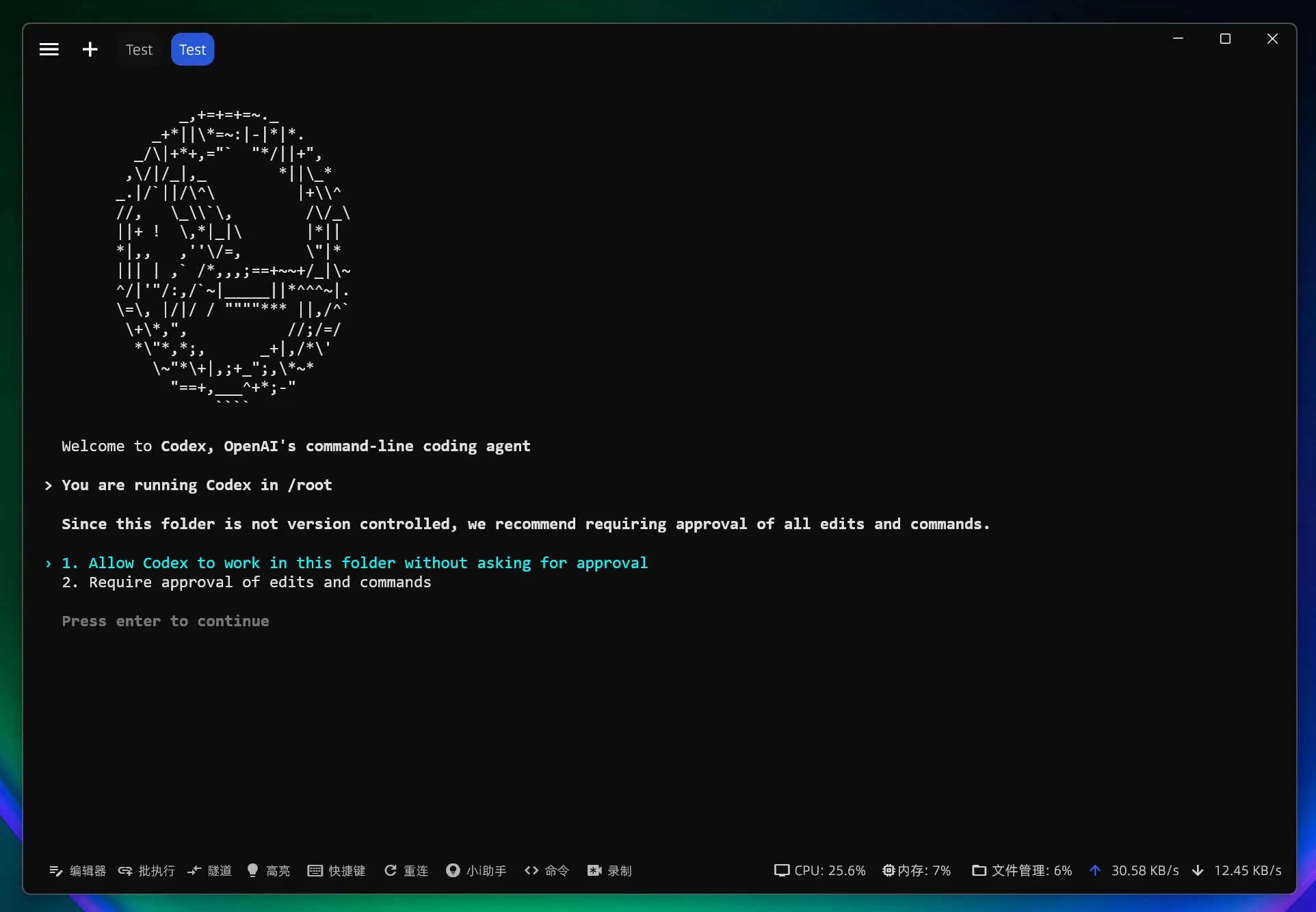Add a new session tab
This screenshot has height=912, width=1316.
tap(90, 49)
